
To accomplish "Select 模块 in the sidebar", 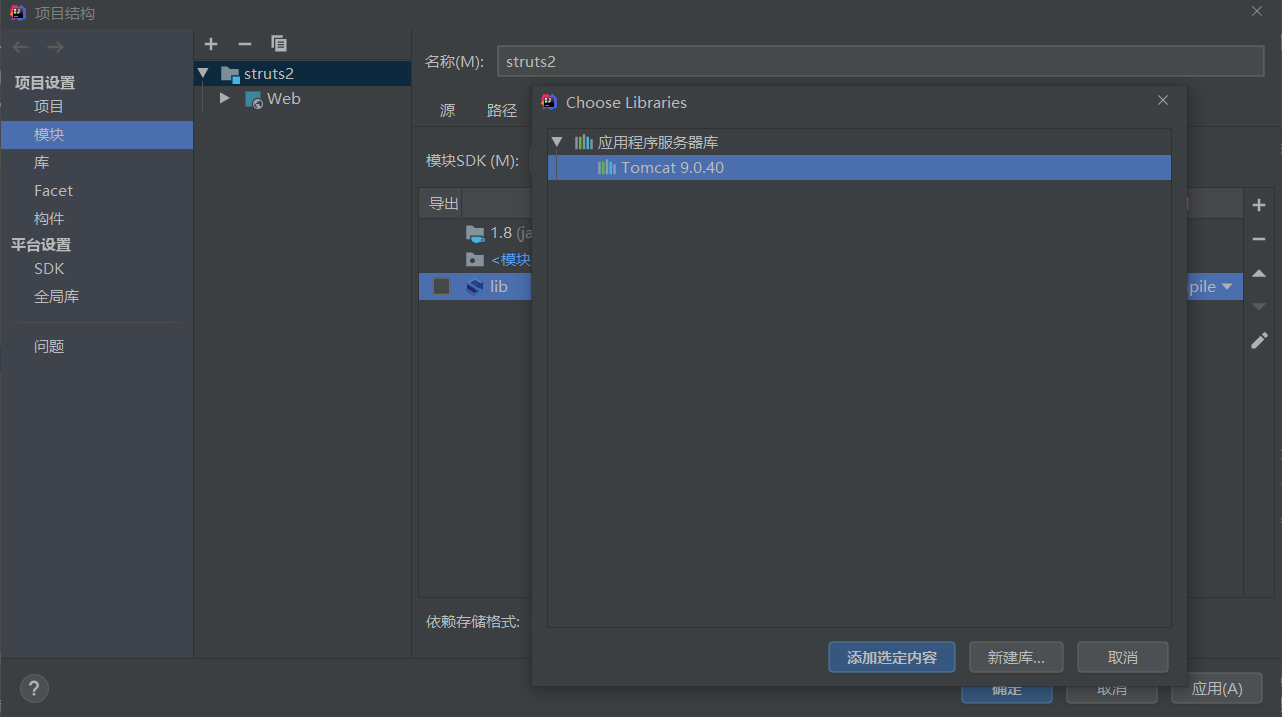I will [97, 135].
